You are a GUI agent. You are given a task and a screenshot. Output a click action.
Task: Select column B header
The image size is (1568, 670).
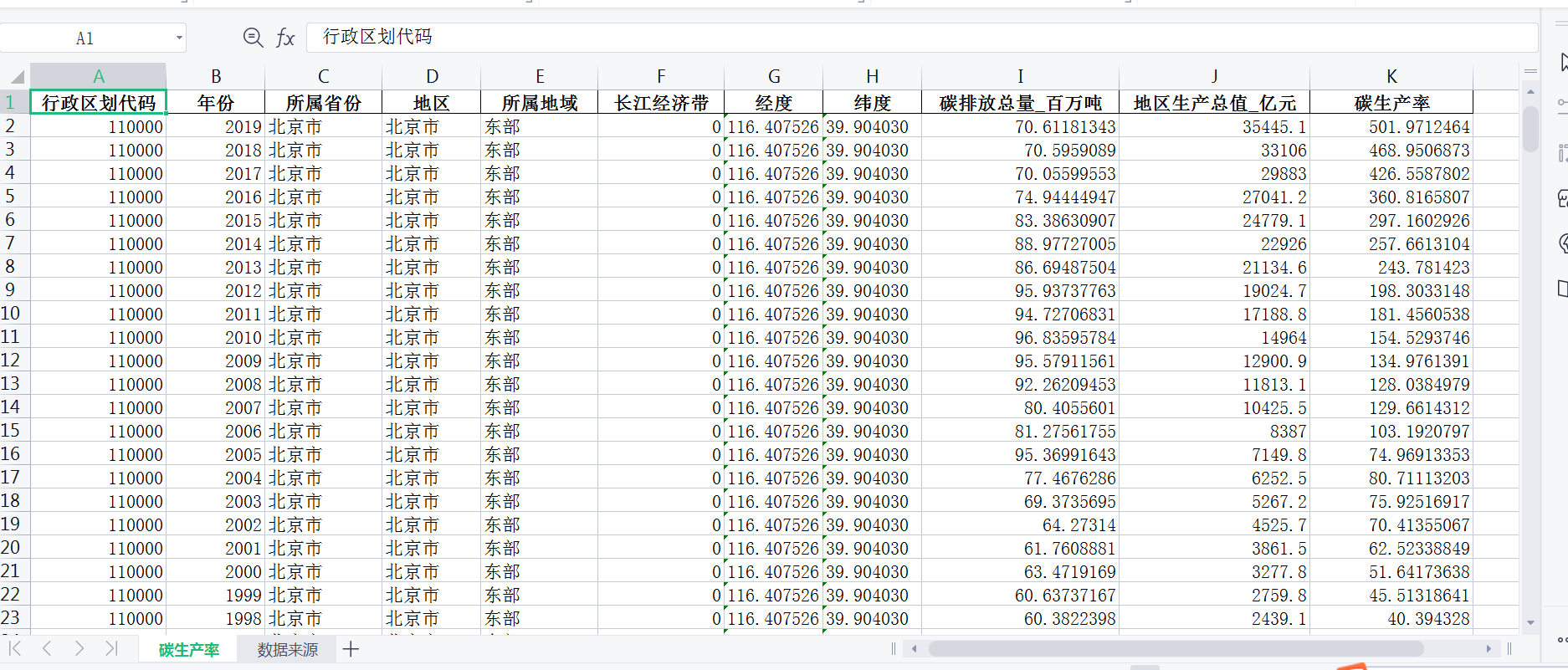pyautogui.click(x=216, y=77)
